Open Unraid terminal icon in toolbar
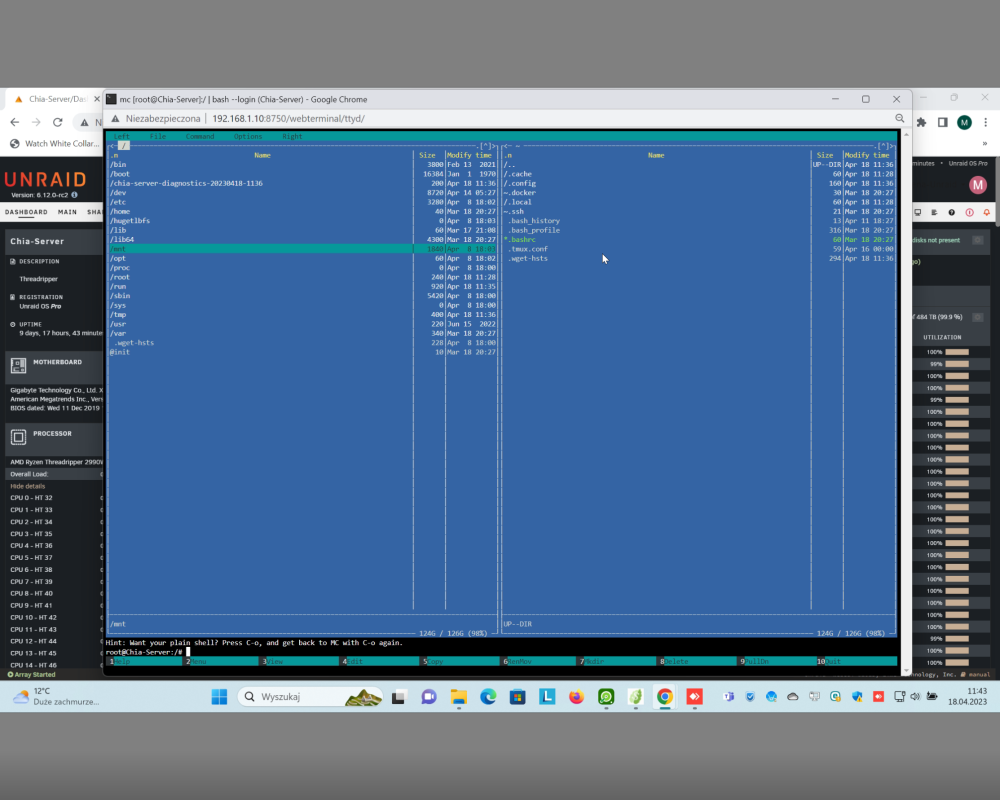This screenshot has width=1000, height=800. pos(918,212)
